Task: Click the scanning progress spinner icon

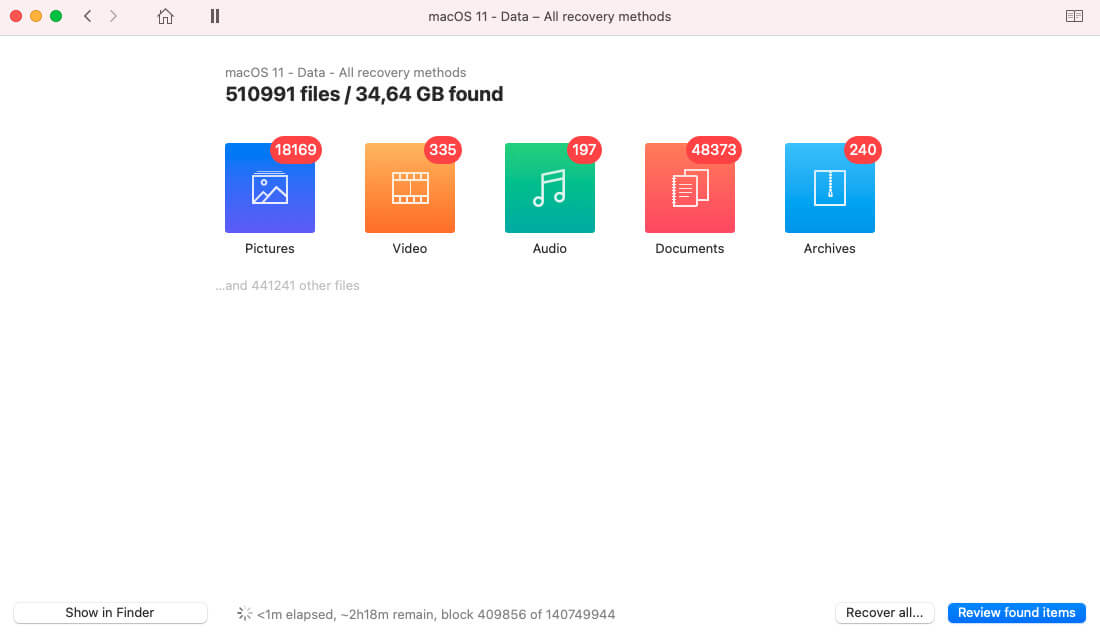Action: pyautogui.click(x=244, y=613)
